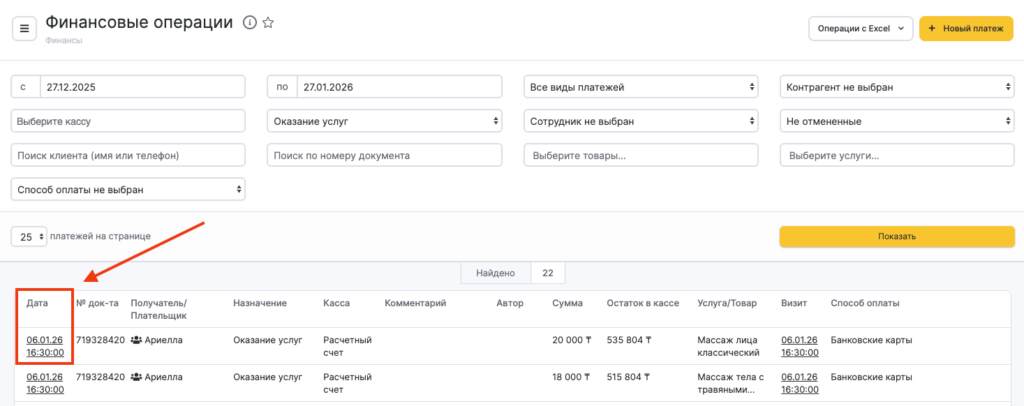Expand the Все виды платежей dropdown

(x=641, y=87)
